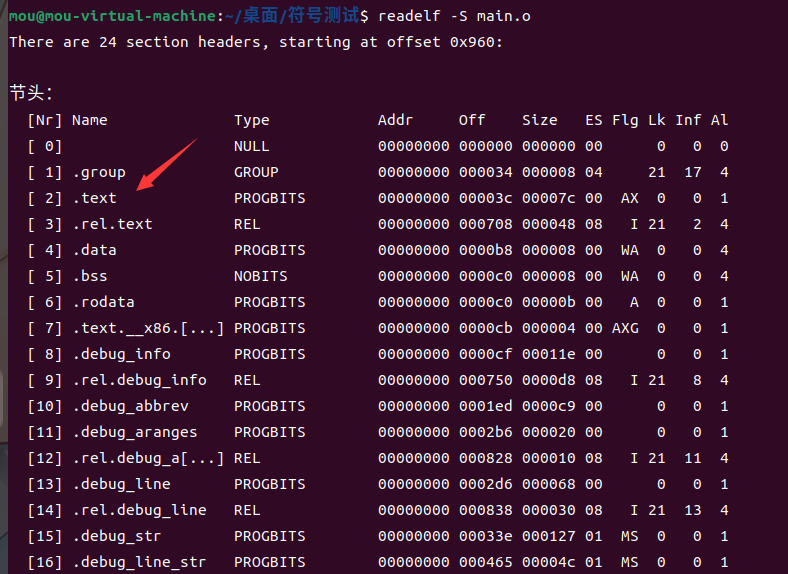
Task: Click the Size column header
Action: 539,120
